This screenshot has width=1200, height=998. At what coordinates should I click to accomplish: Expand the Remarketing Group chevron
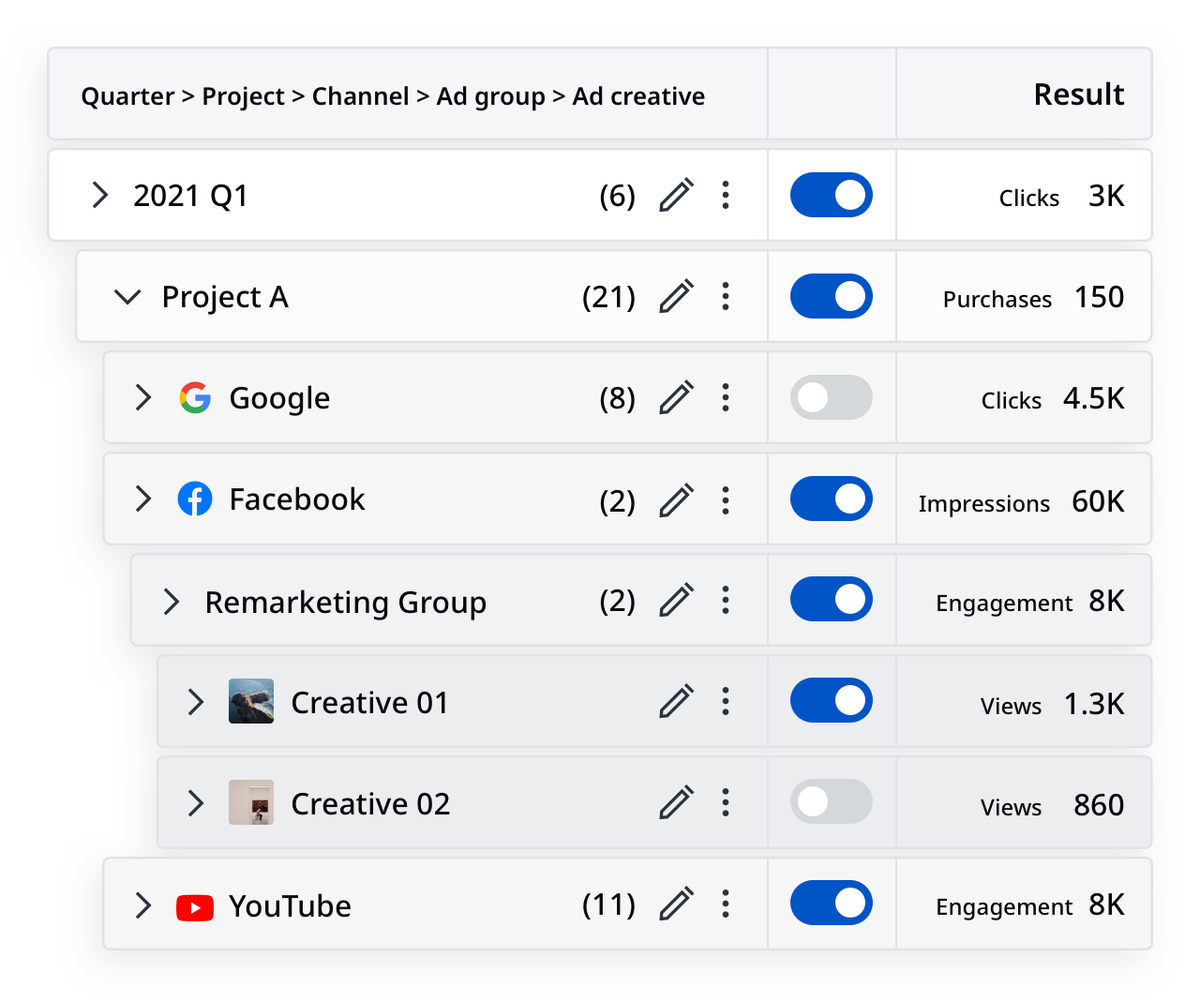(x=172, y=601)
